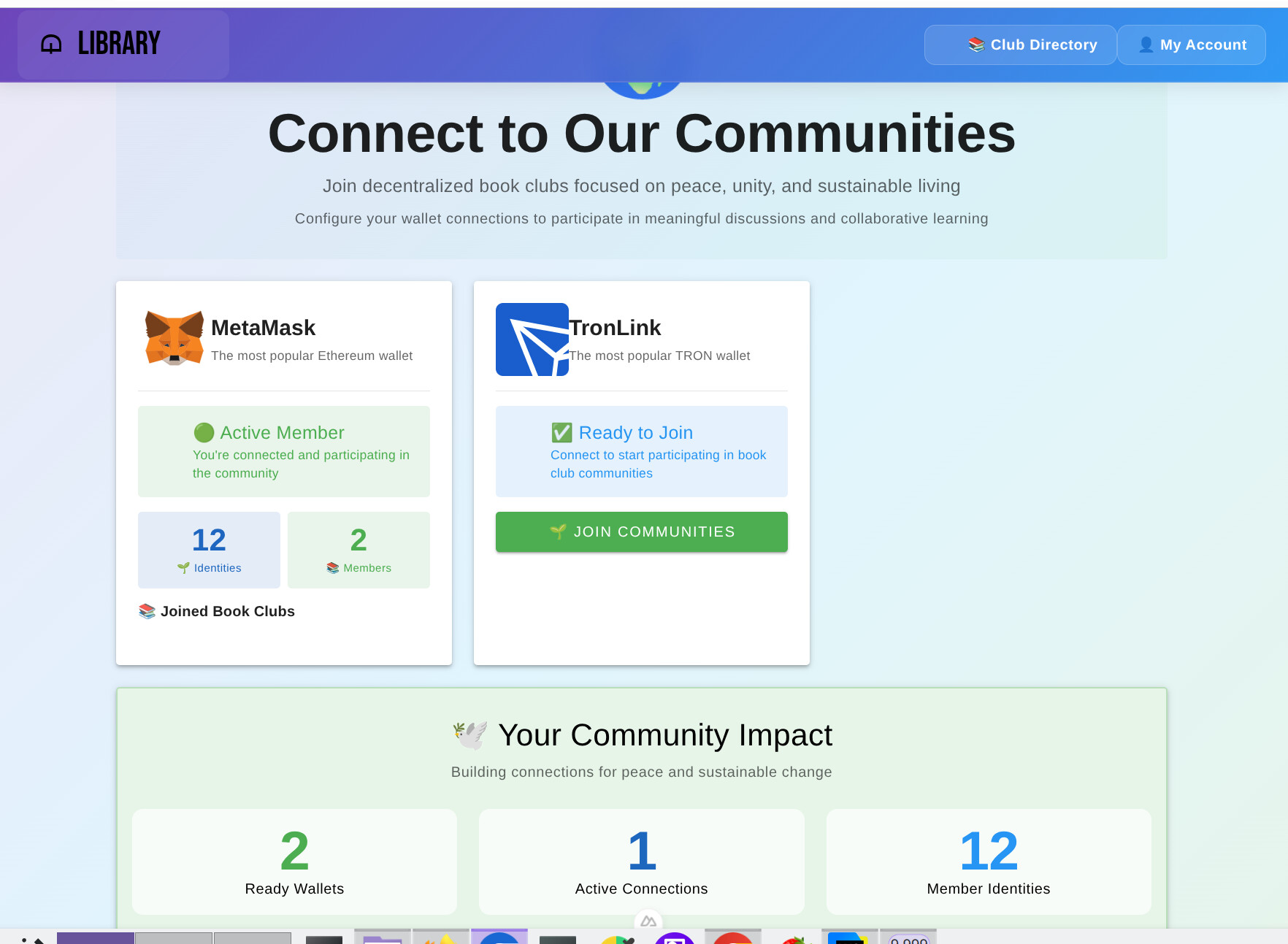Click the LIBRARY brand title
1288x944 pixels.
(119, 44)
